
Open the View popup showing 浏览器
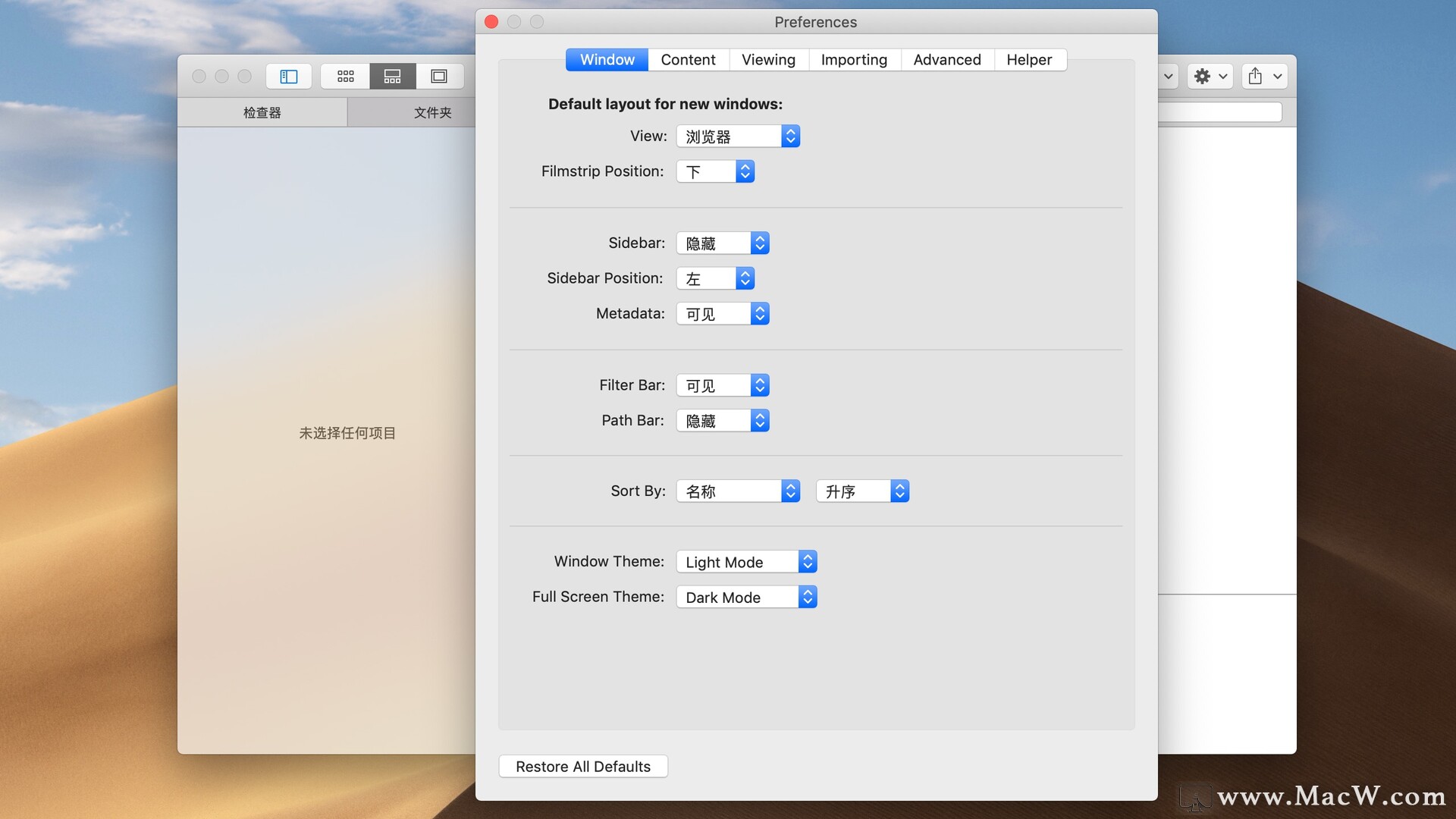click(738, 136)
